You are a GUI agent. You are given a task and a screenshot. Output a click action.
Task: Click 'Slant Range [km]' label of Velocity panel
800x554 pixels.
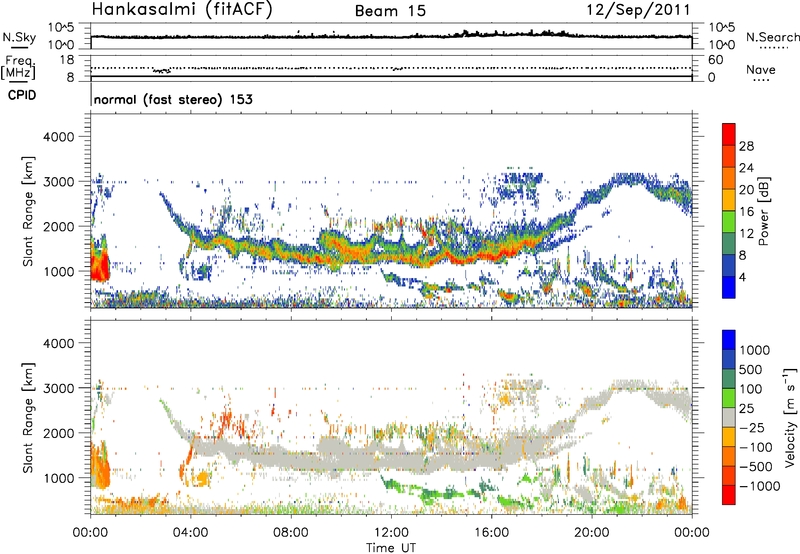(28, 418)
